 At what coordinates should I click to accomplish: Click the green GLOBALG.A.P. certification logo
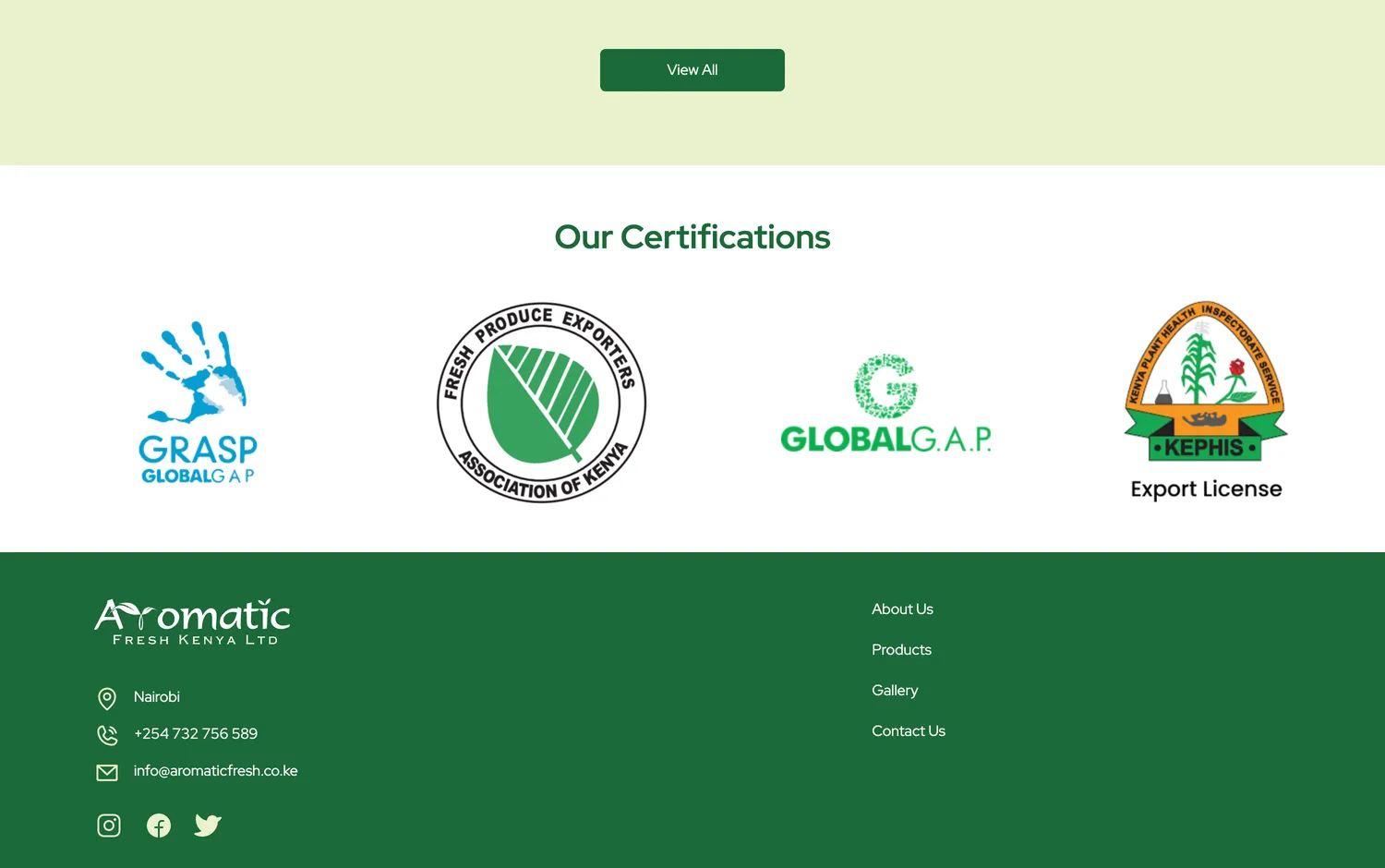point(886,404)
